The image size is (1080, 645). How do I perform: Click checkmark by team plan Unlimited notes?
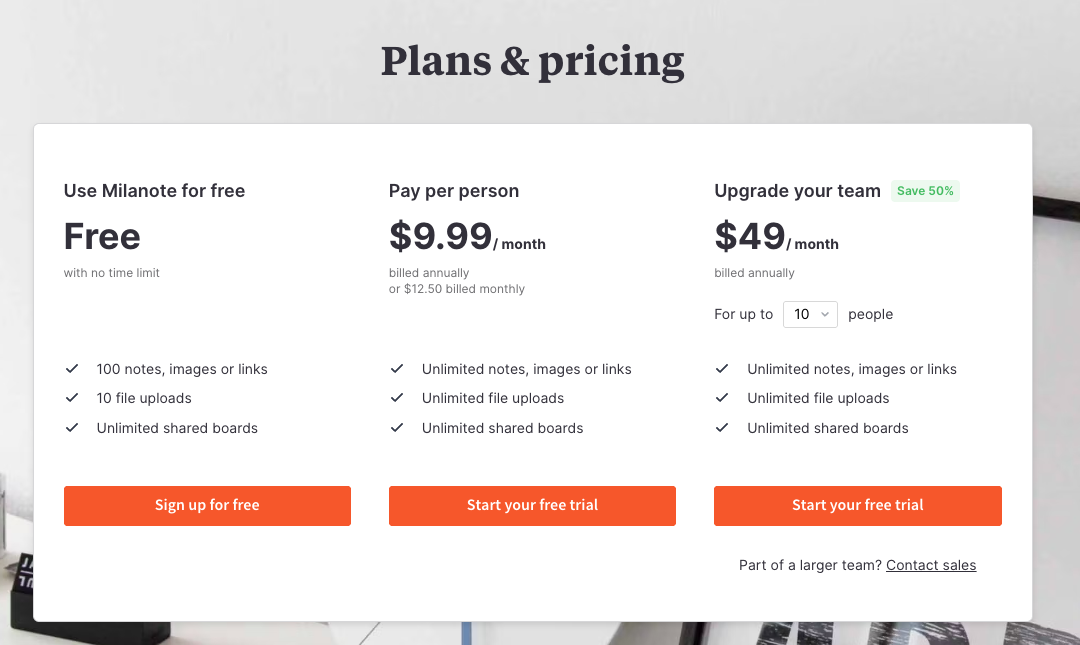pos(722,369)
